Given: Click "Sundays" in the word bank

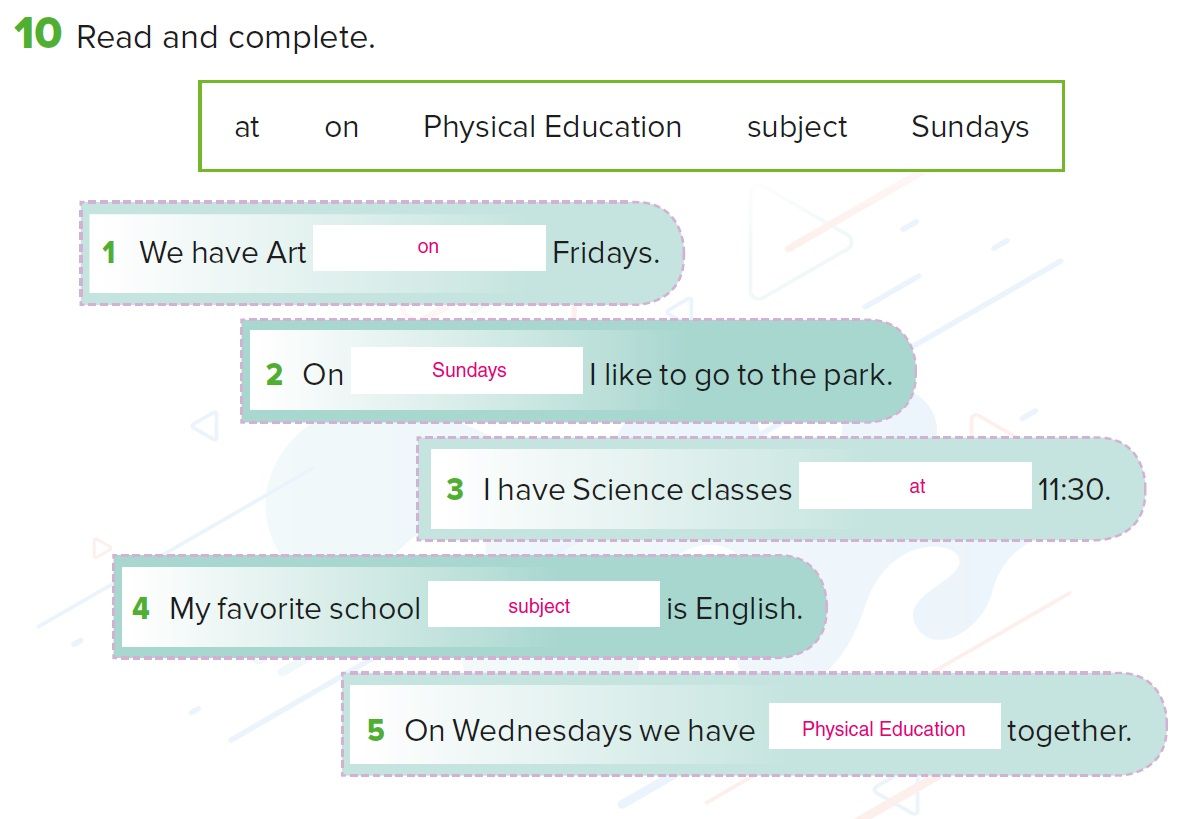Looking at the screenshot, I should pyautogui.click(x=970, y=128).
